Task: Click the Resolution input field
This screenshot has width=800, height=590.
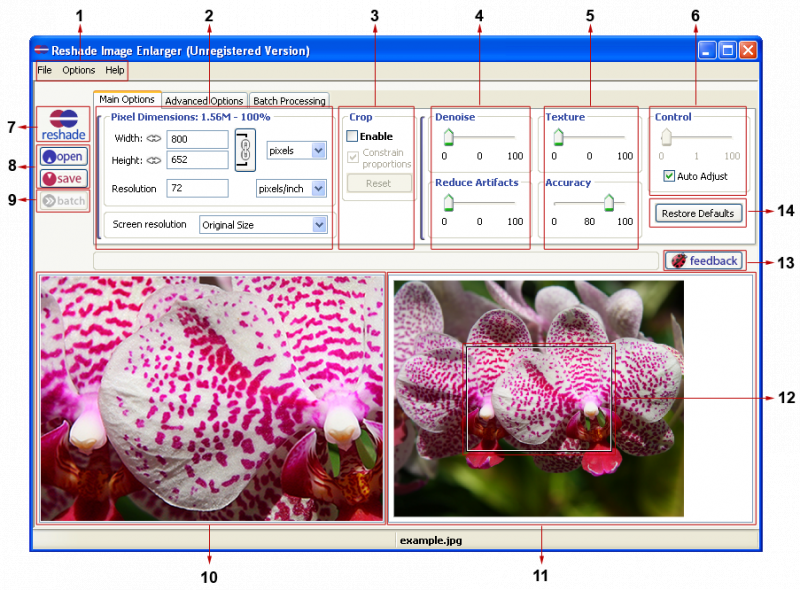Action: pyautogui.click(x=197, y=188)
